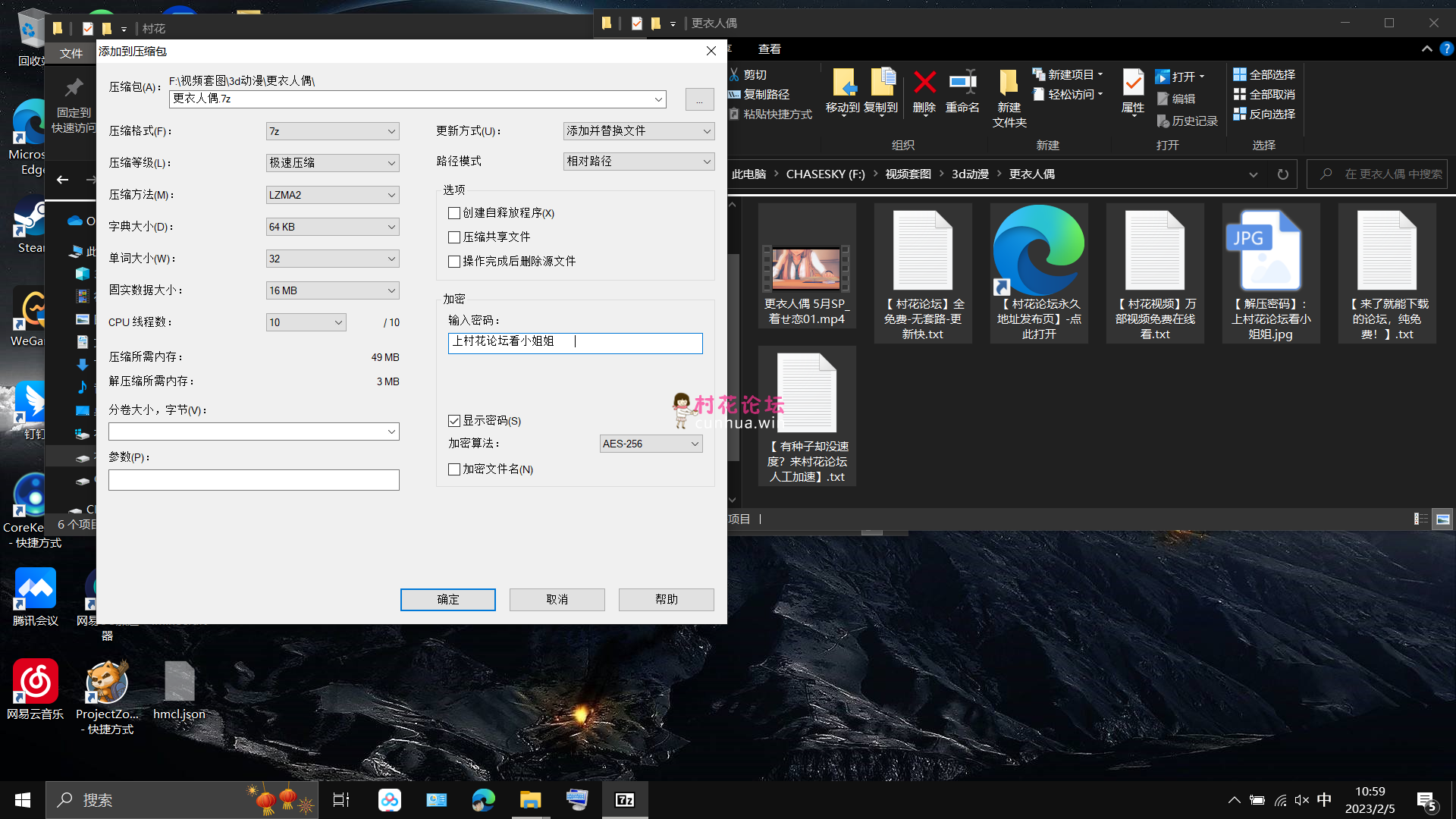
Task: Open File Explorer from the taskbar
Action: tap(530, 800)
